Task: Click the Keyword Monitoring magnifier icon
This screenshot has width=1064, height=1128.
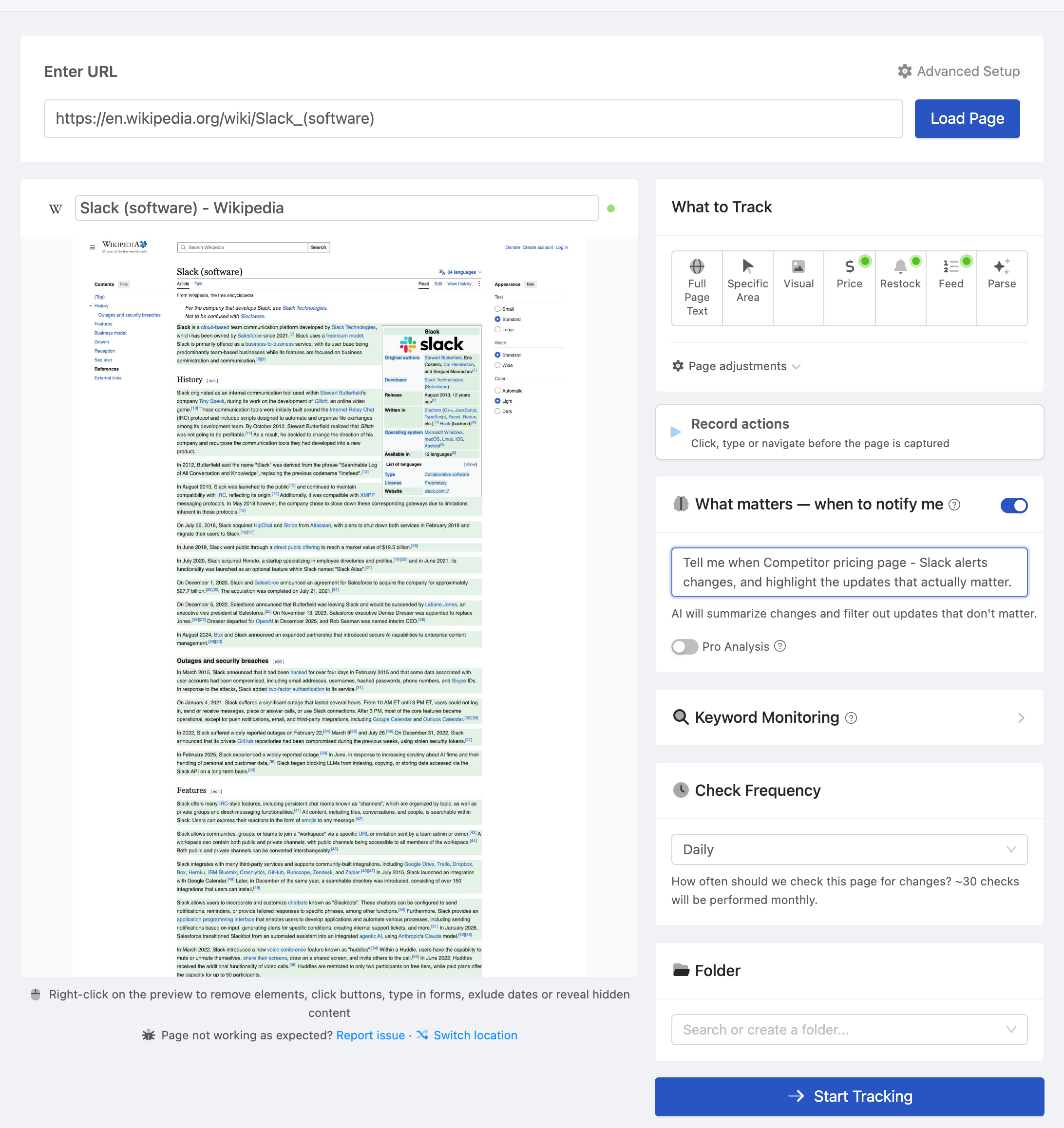Action: tap(681, 717)
